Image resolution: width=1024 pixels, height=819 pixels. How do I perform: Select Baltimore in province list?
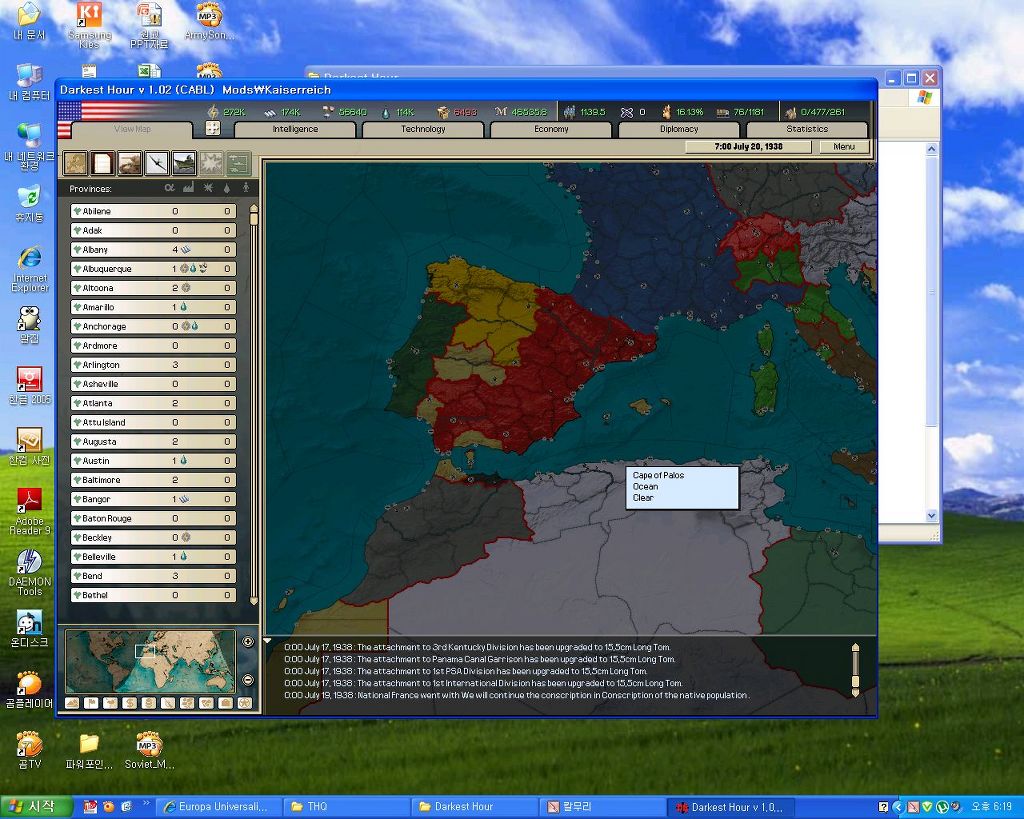tap(153, 479)
